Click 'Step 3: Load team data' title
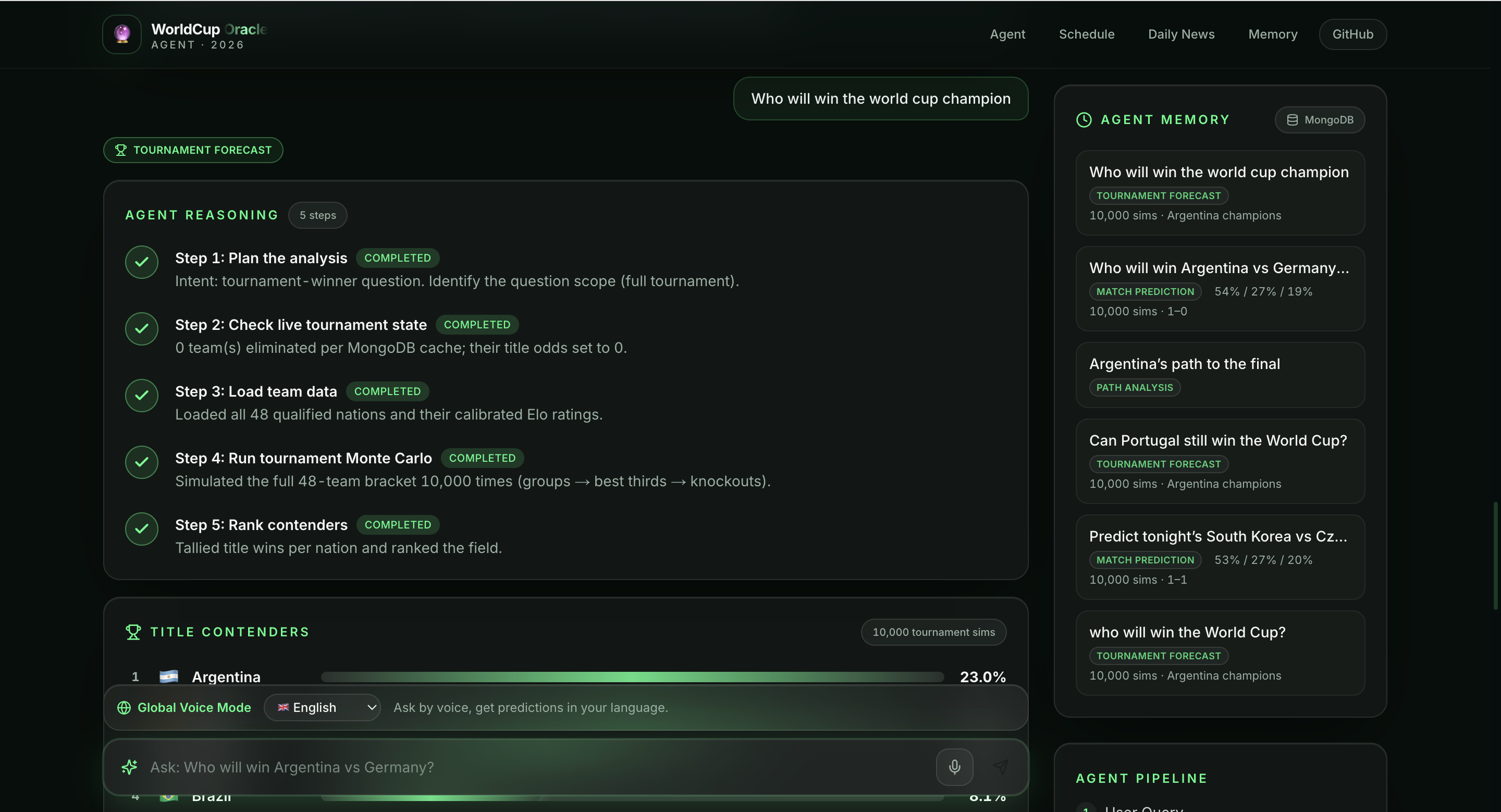The height and width of the screenshot is (812, 1501). [x=256, y=391]
